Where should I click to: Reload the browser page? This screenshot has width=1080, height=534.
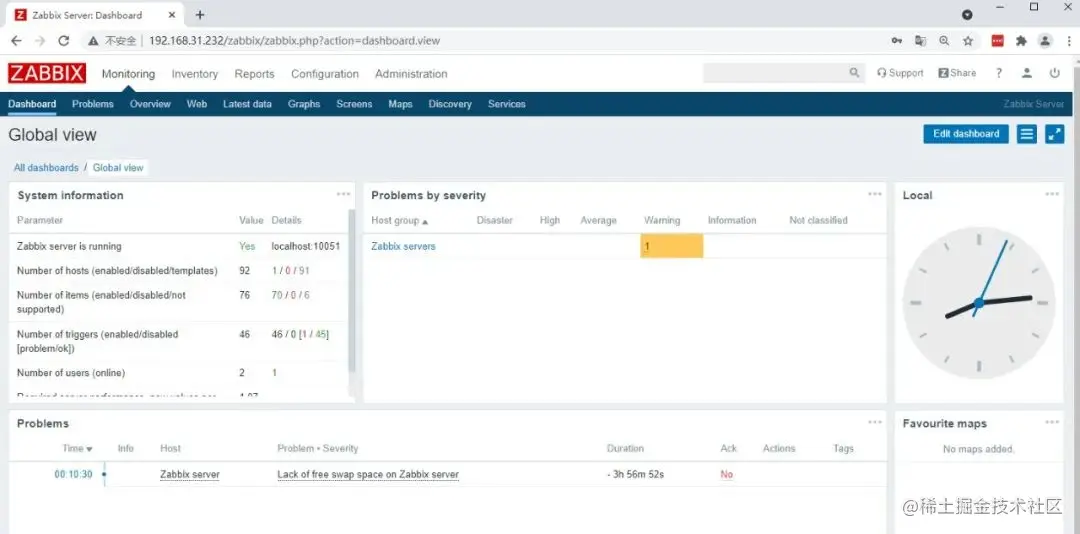tap(63, 41)
